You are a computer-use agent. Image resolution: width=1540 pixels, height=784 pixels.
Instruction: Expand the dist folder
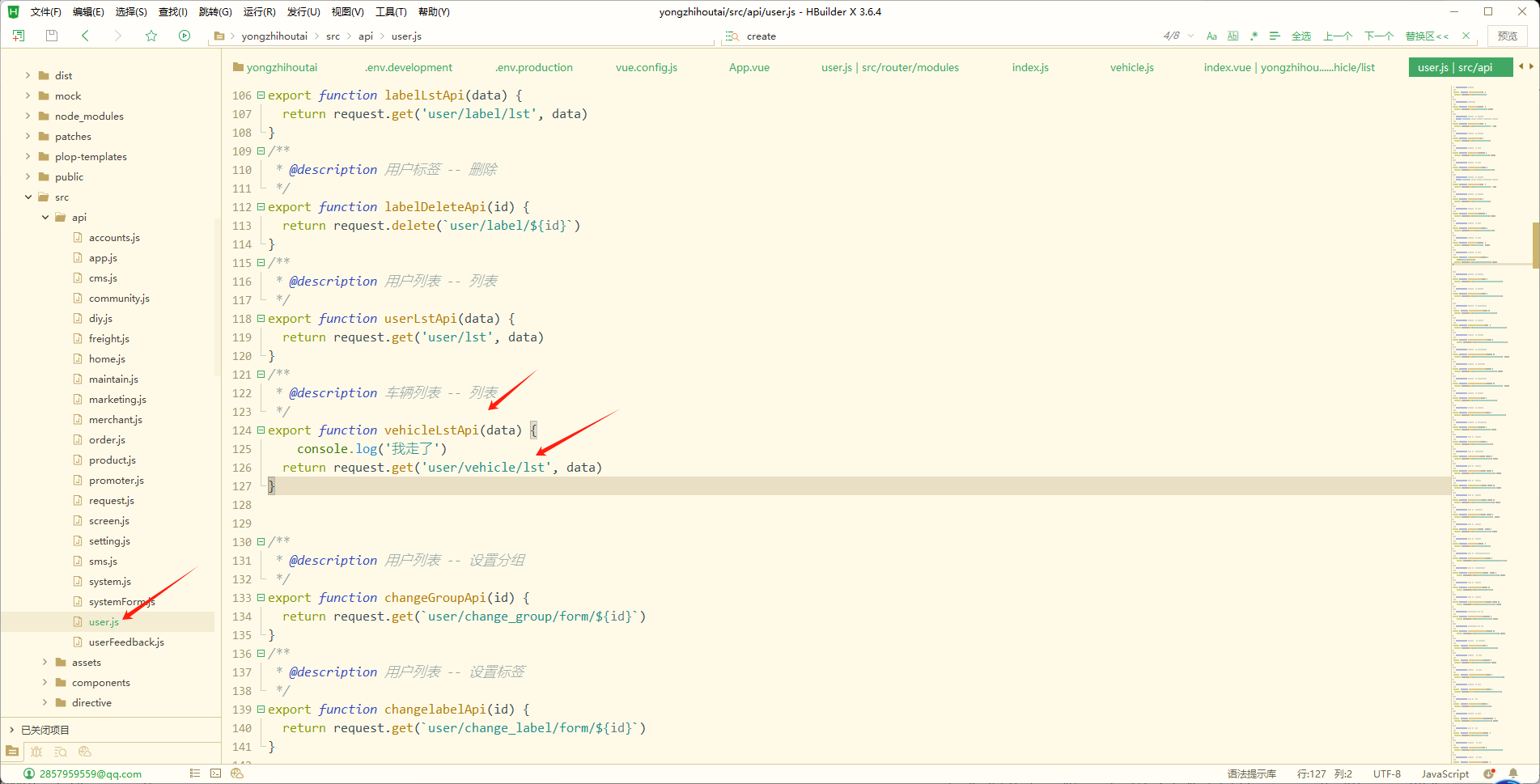28,75
